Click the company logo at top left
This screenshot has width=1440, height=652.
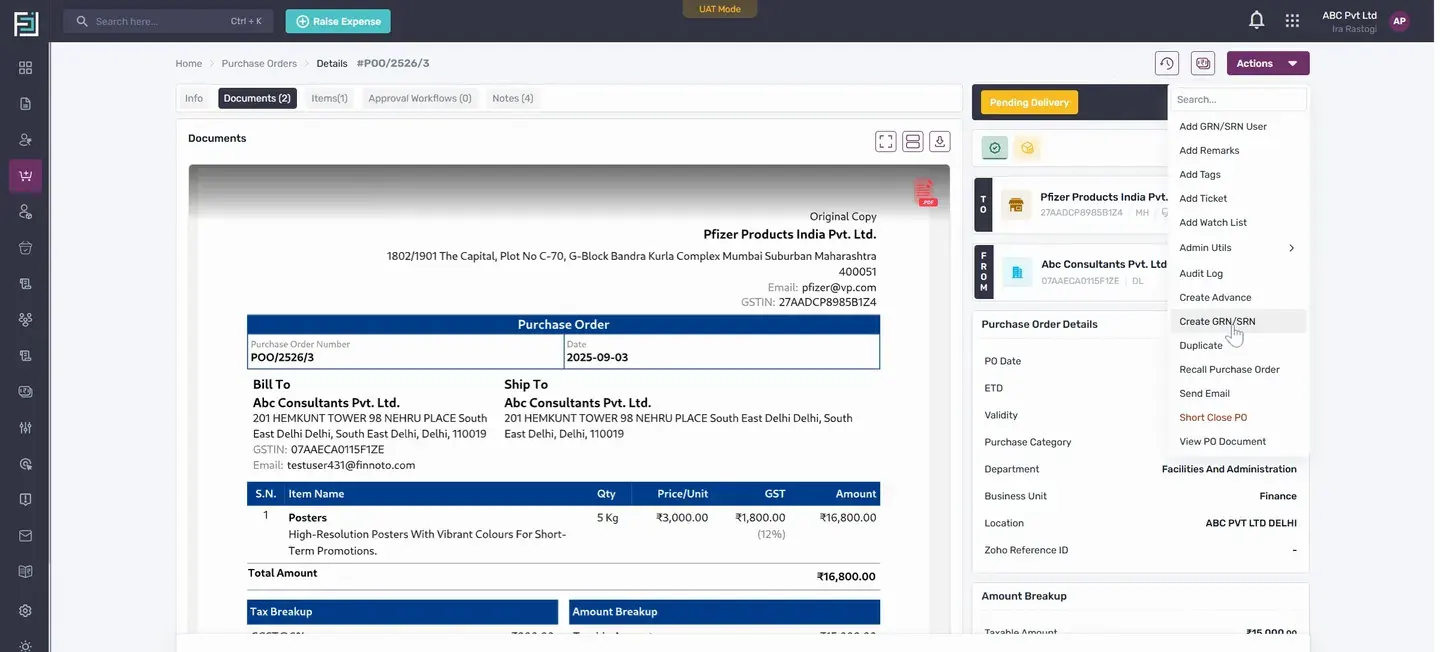pyautogui.click(x=26, y=23)
